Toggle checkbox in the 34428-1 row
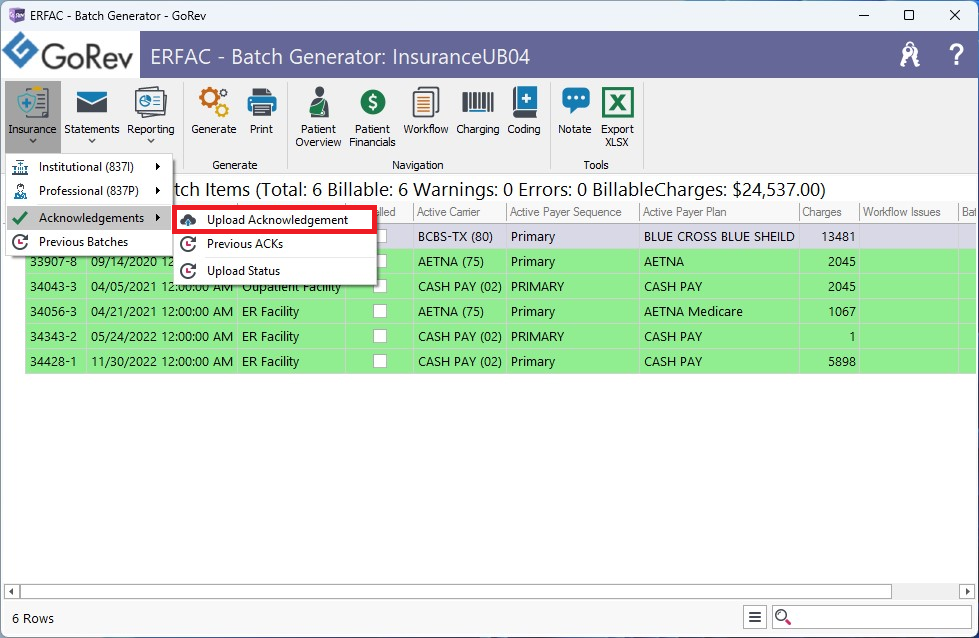Image resolution: width=979 pixels, height=638 pixels. pos(380,361)
